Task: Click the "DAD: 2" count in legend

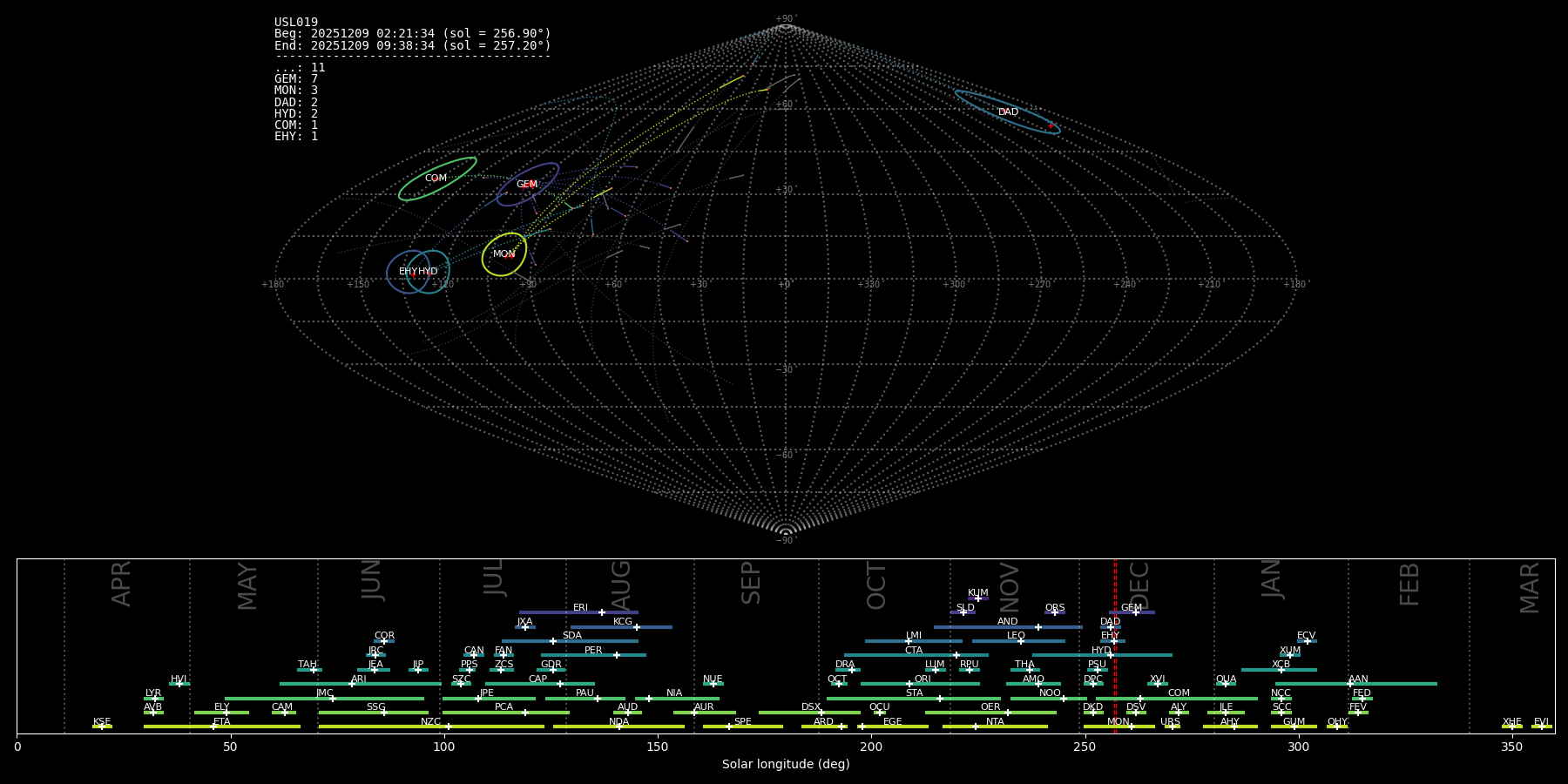Action: 296,102
